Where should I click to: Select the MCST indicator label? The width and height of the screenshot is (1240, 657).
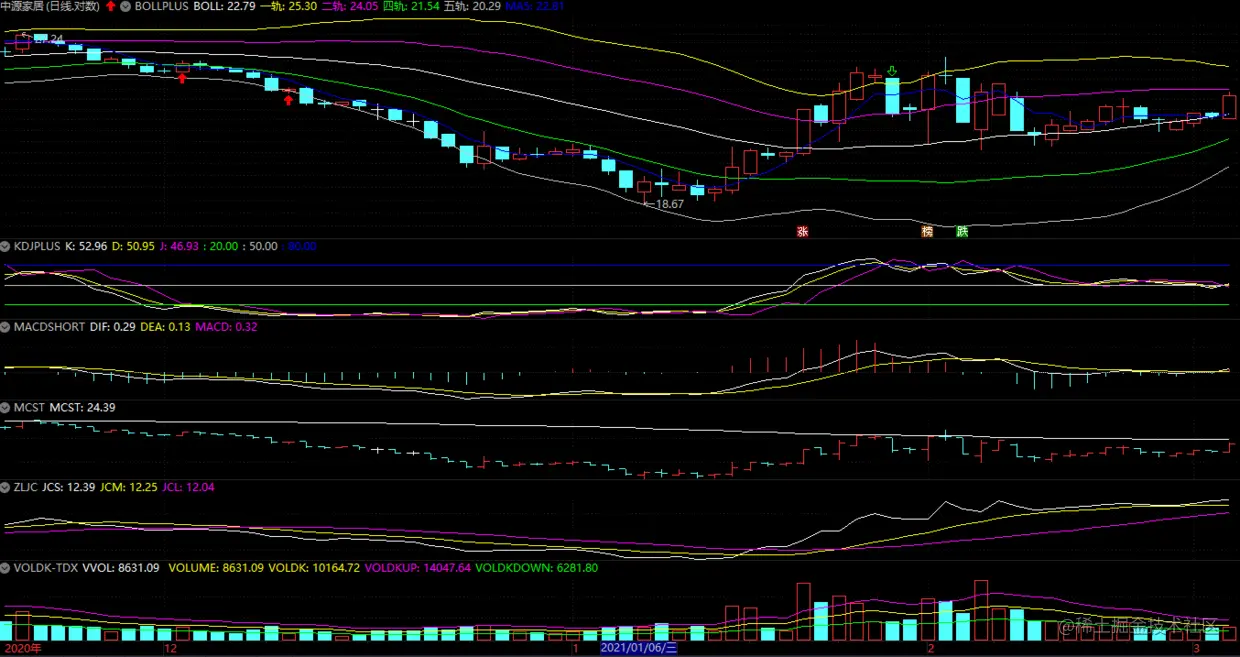pyautogui.click(x=29, y=408)
